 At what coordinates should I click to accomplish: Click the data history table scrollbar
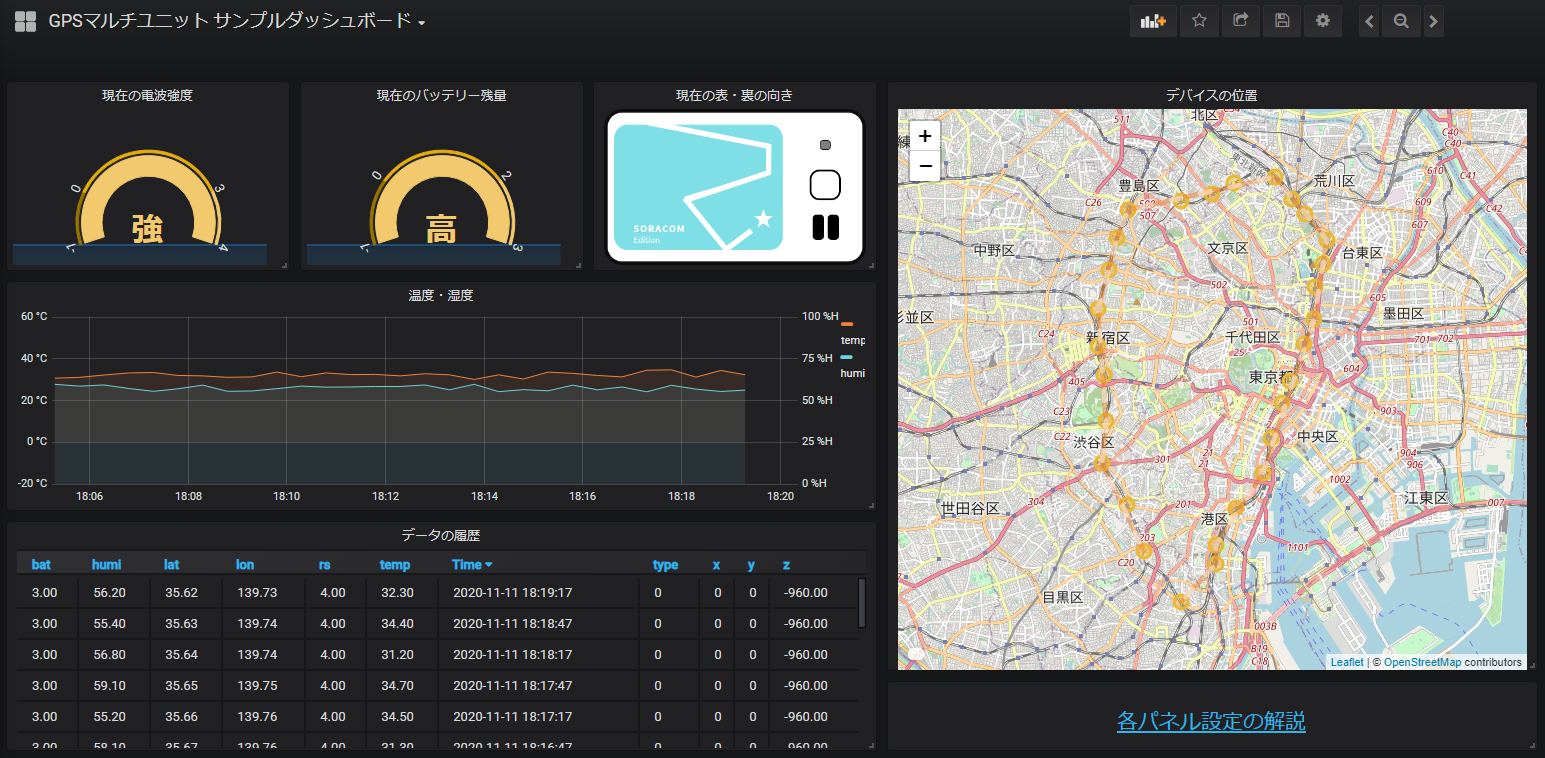[862, 603]
